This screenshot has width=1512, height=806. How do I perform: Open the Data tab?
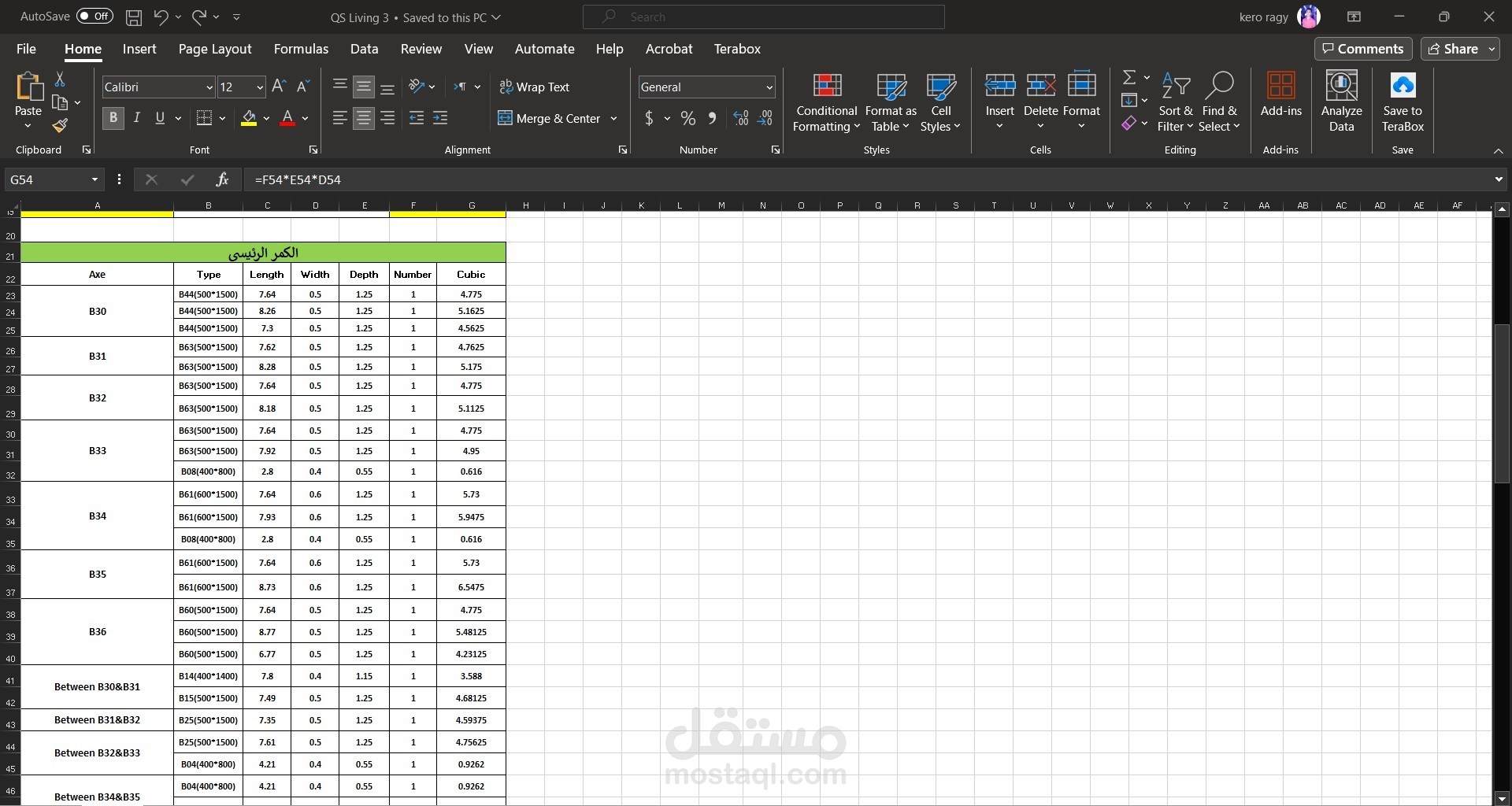[364, 49]
